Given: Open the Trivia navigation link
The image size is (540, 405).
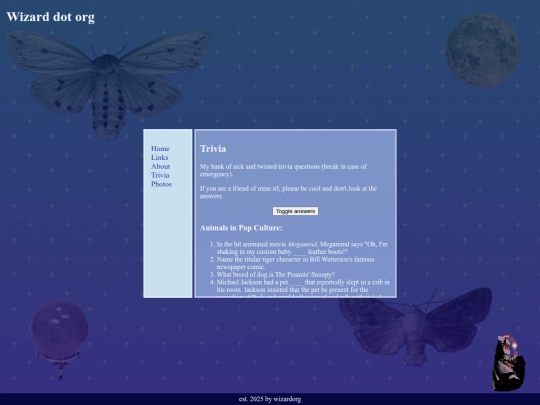Looking at the screenshot, I should pos(160,175).
